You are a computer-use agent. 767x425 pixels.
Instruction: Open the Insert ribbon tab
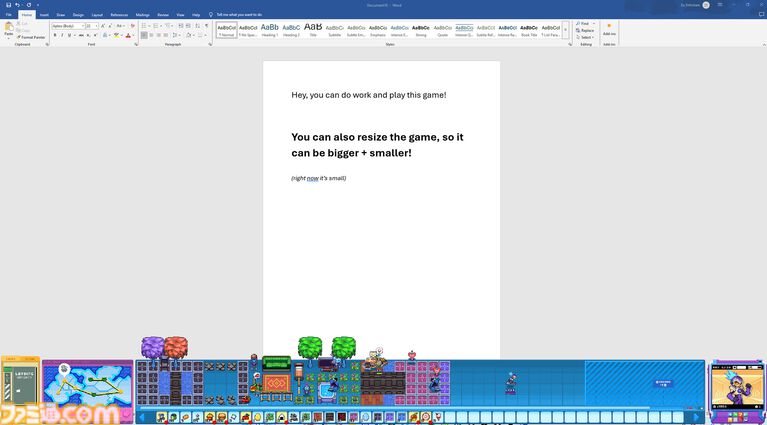click(44, 15)
